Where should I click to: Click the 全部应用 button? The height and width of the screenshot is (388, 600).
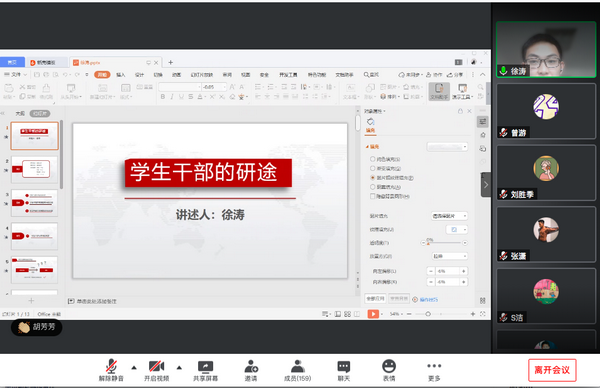coord(375,298)
